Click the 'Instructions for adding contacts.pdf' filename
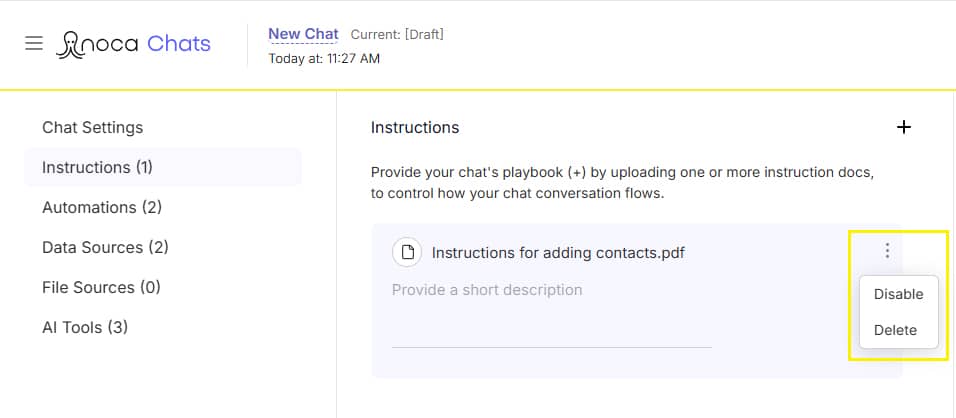The height and width of the screenshot is (418, 956). (x=558, y=252)
